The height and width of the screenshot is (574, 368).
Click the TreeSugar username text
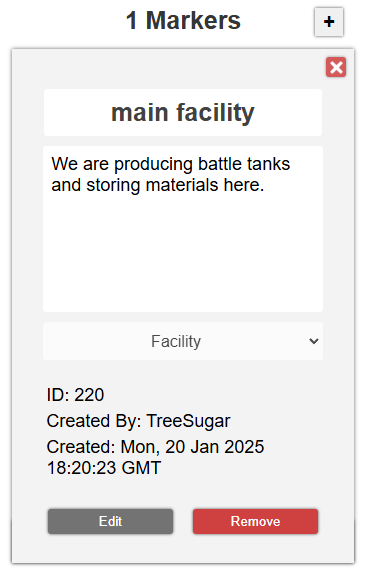coord(188,421)
